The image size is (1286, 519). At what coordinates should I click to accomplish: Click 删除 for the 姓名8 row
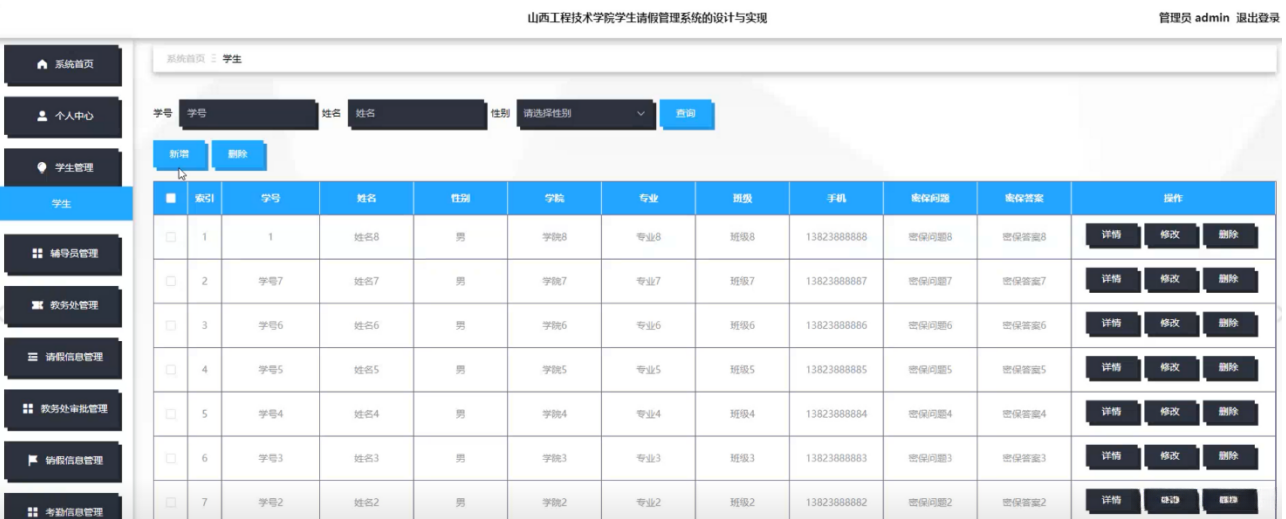1228,236
